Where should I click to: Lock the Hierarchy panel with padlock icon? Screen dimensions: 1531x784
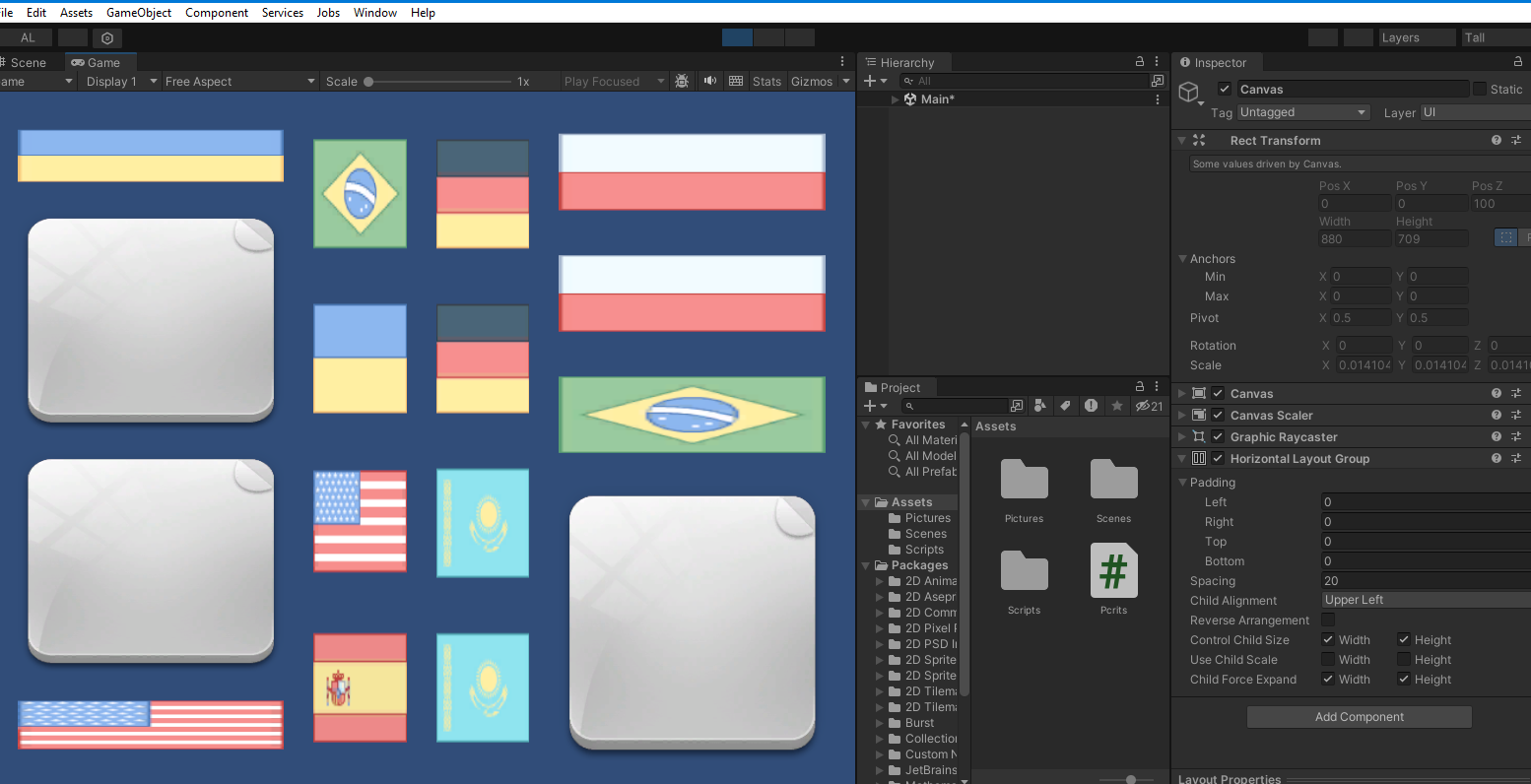coord(1140,61)
